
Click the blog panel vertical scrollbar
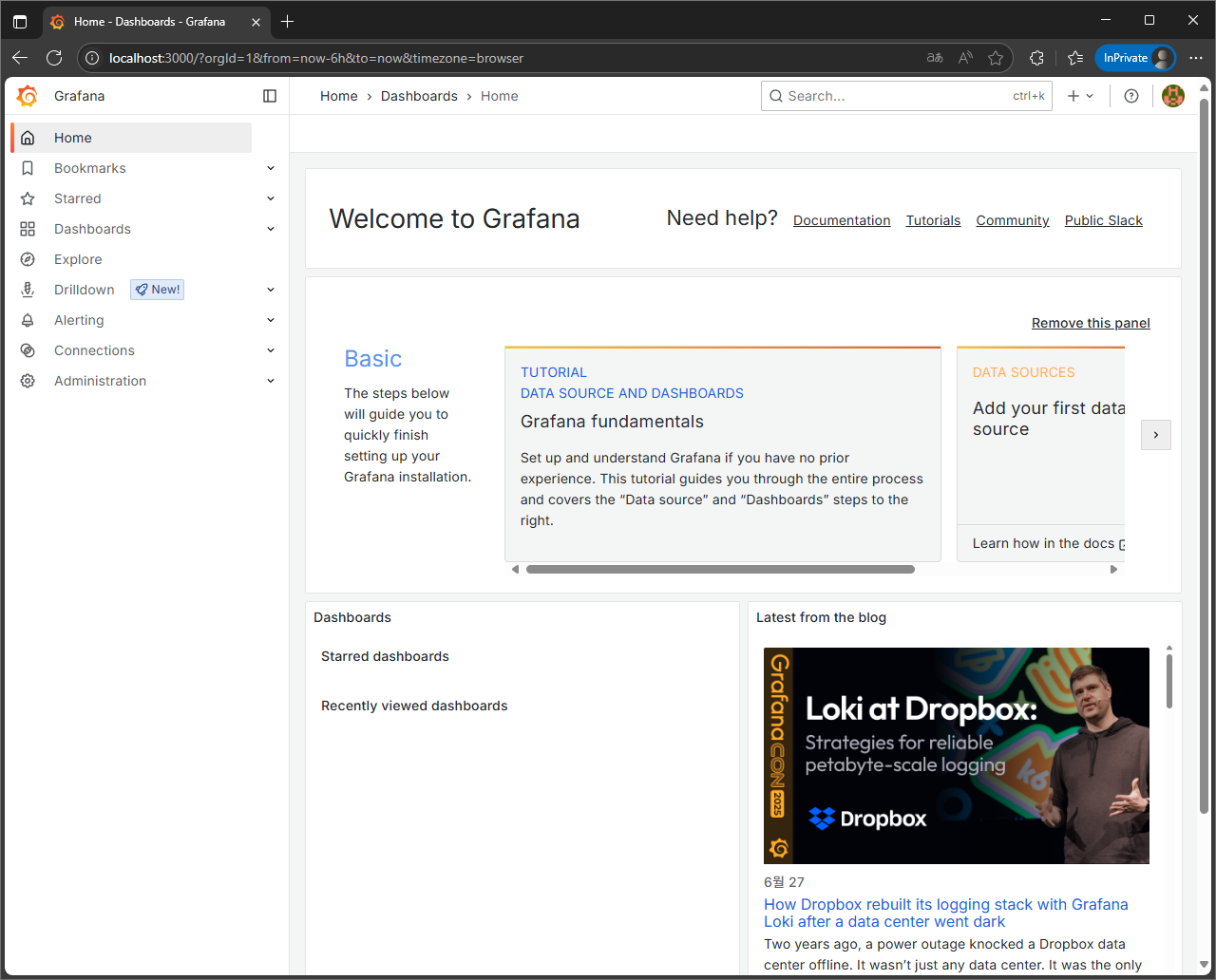(x=1169, y=682)
